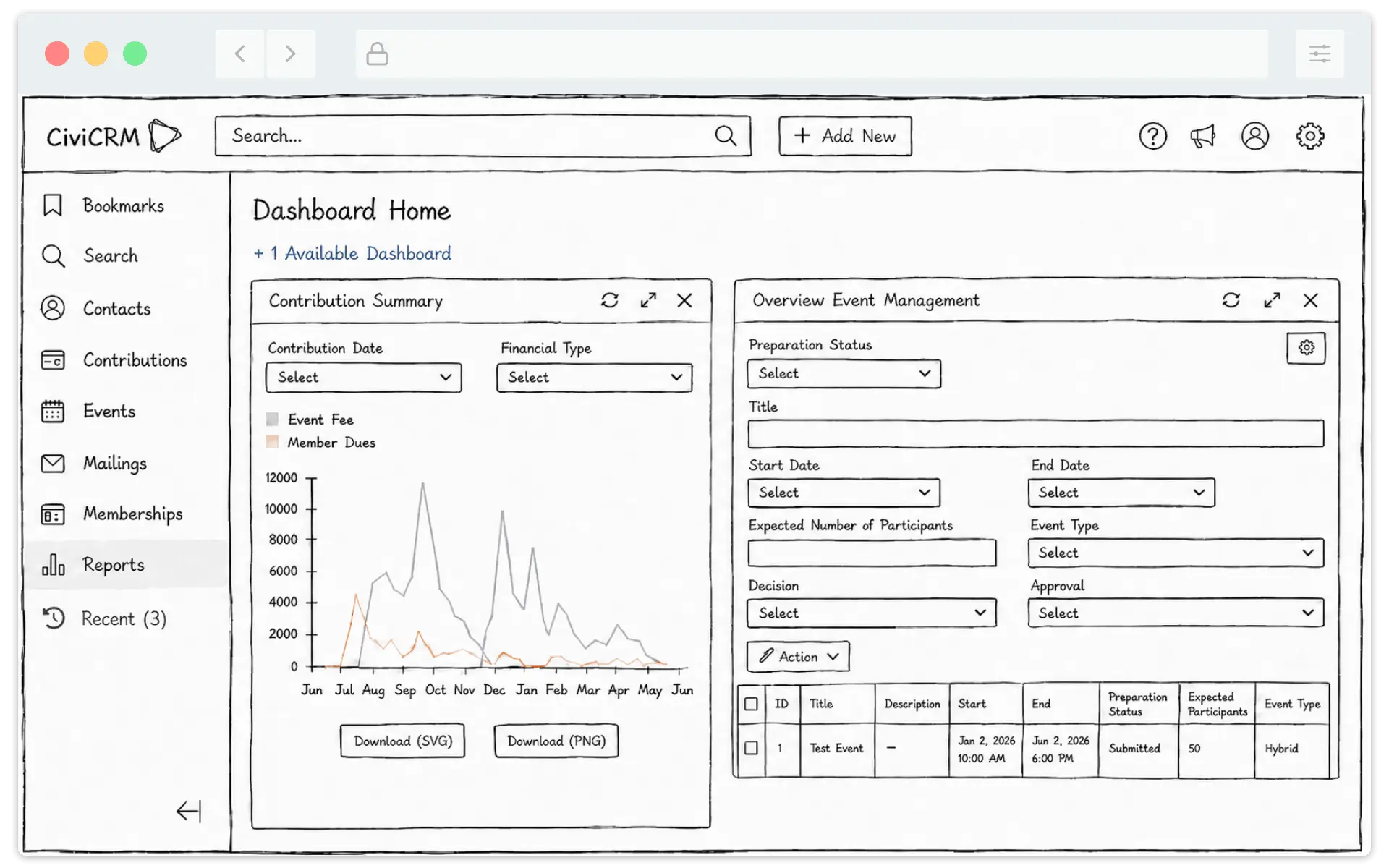Open the settings gear in top bar
1389x868 pixels.
pos(1309,136)
